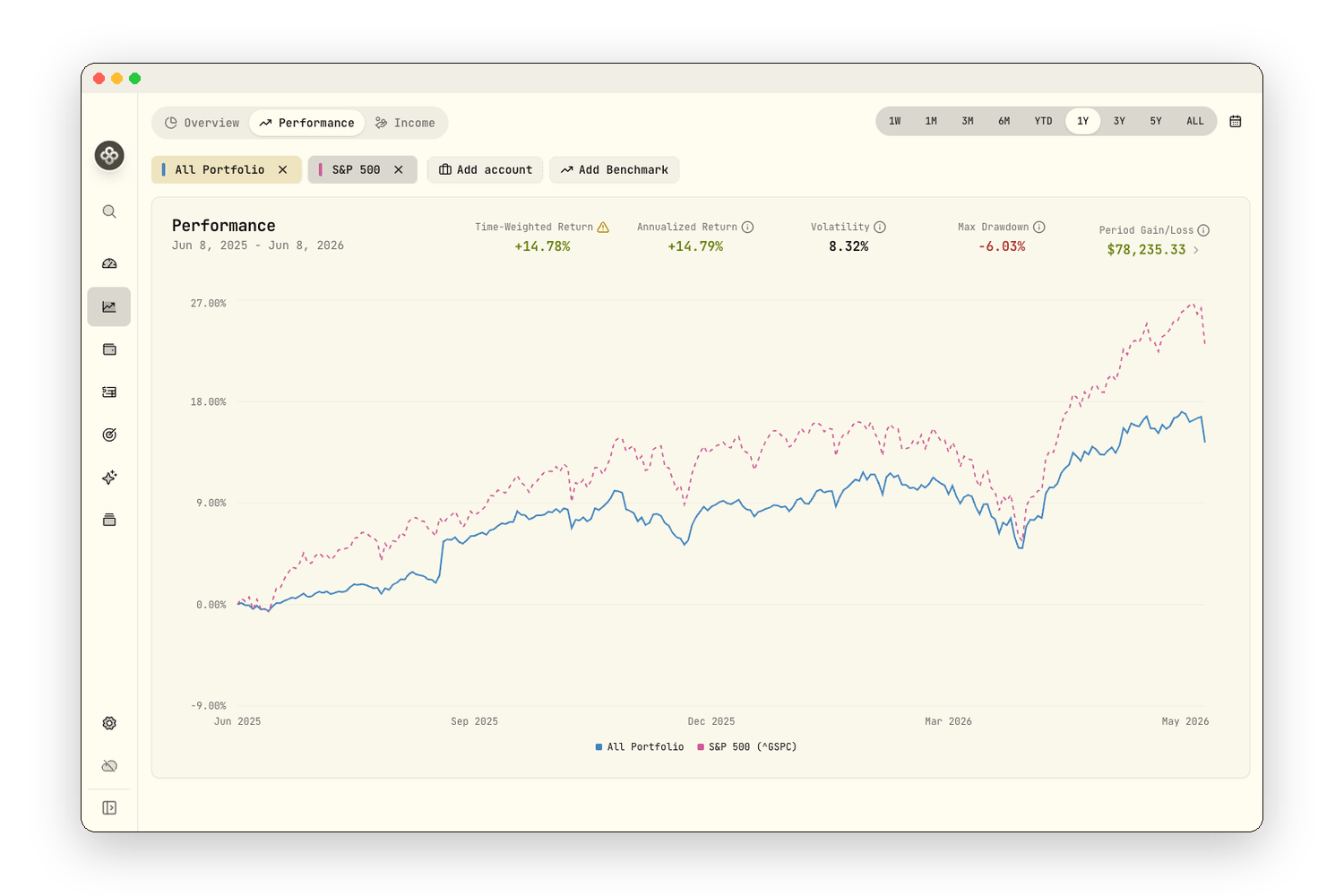Viewport: 1344px width, 896px height.
Task: Open the activities list icon in sidebar
Action: pos(109,392)
